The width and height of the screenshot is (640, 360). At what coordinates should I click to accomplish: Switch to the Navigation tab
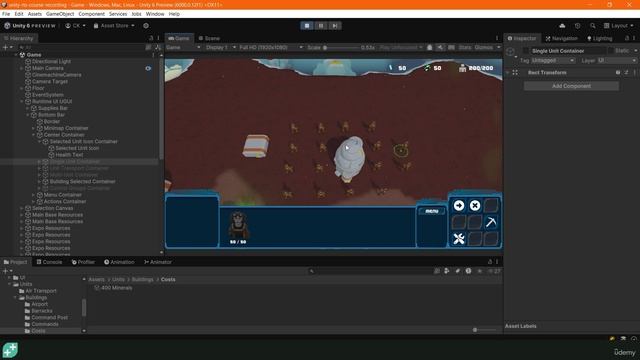(x=562, y=38)
